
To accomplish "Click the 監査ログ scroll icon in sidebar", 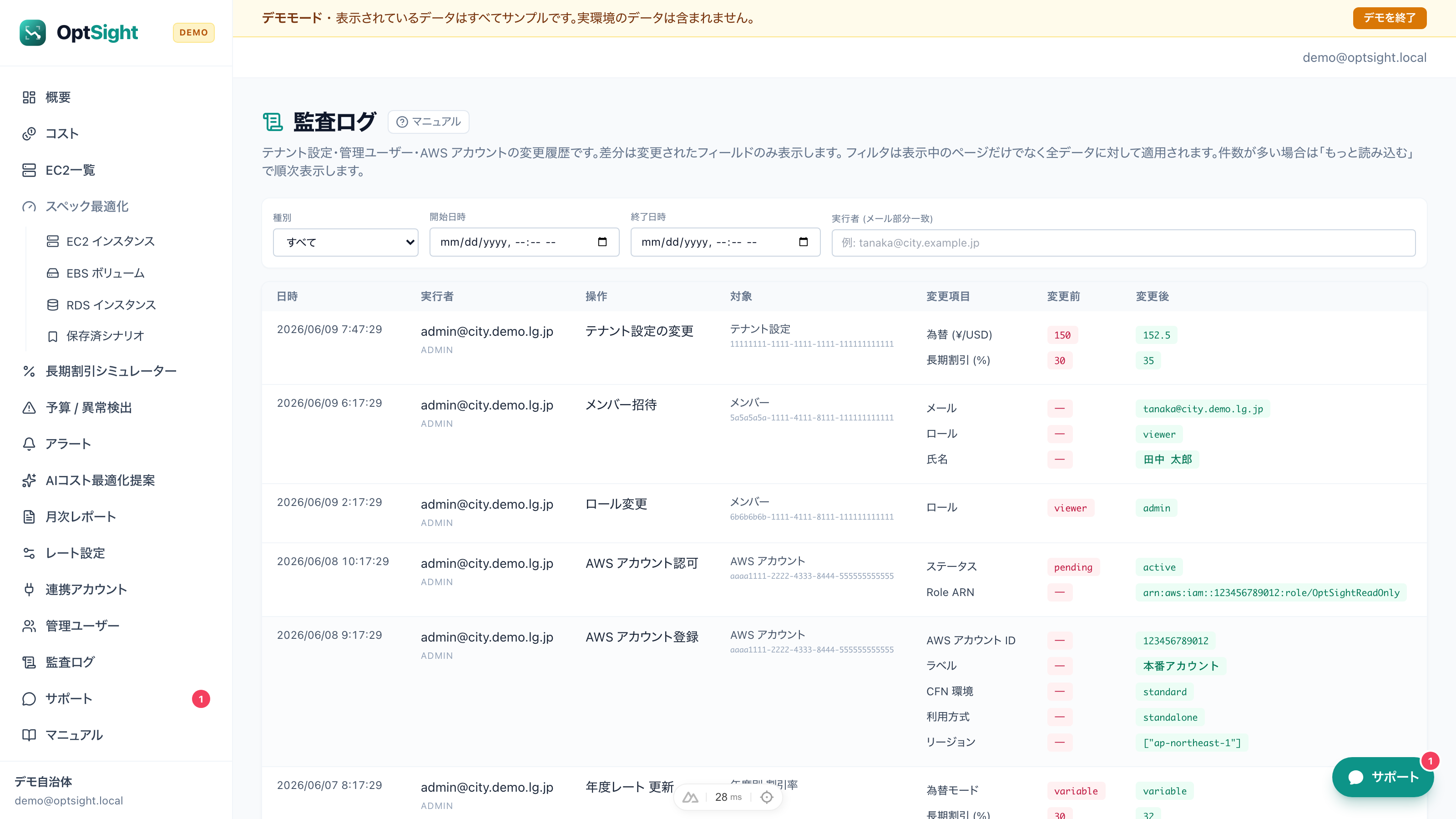I will (x=29, y=662).
